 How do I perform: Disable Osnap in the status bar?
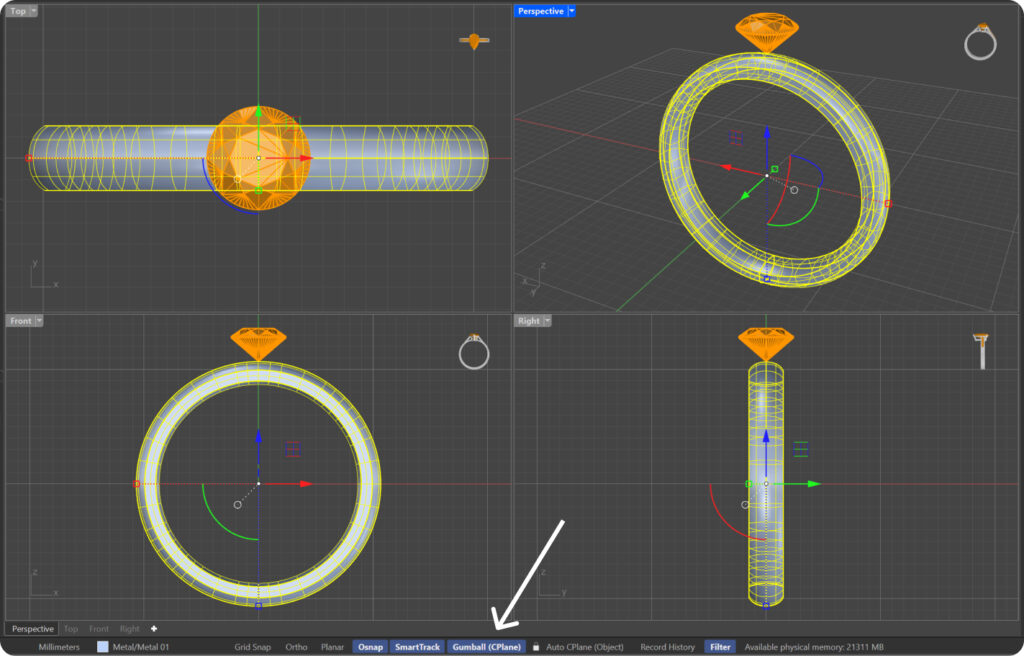pyautogui.click(x=369, y=647)
